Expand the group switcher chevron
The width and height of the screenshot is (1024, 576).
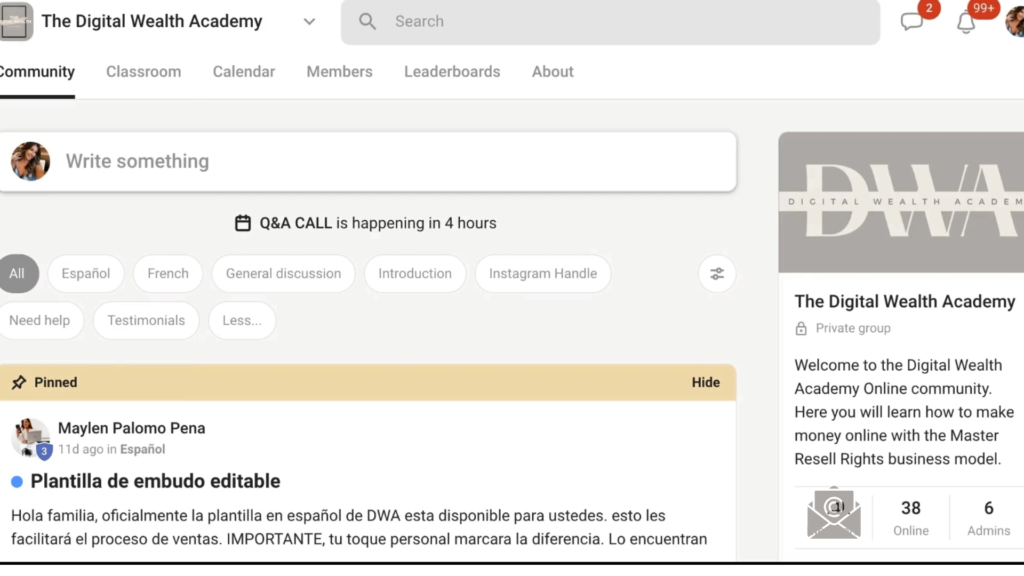pos(309,22)
